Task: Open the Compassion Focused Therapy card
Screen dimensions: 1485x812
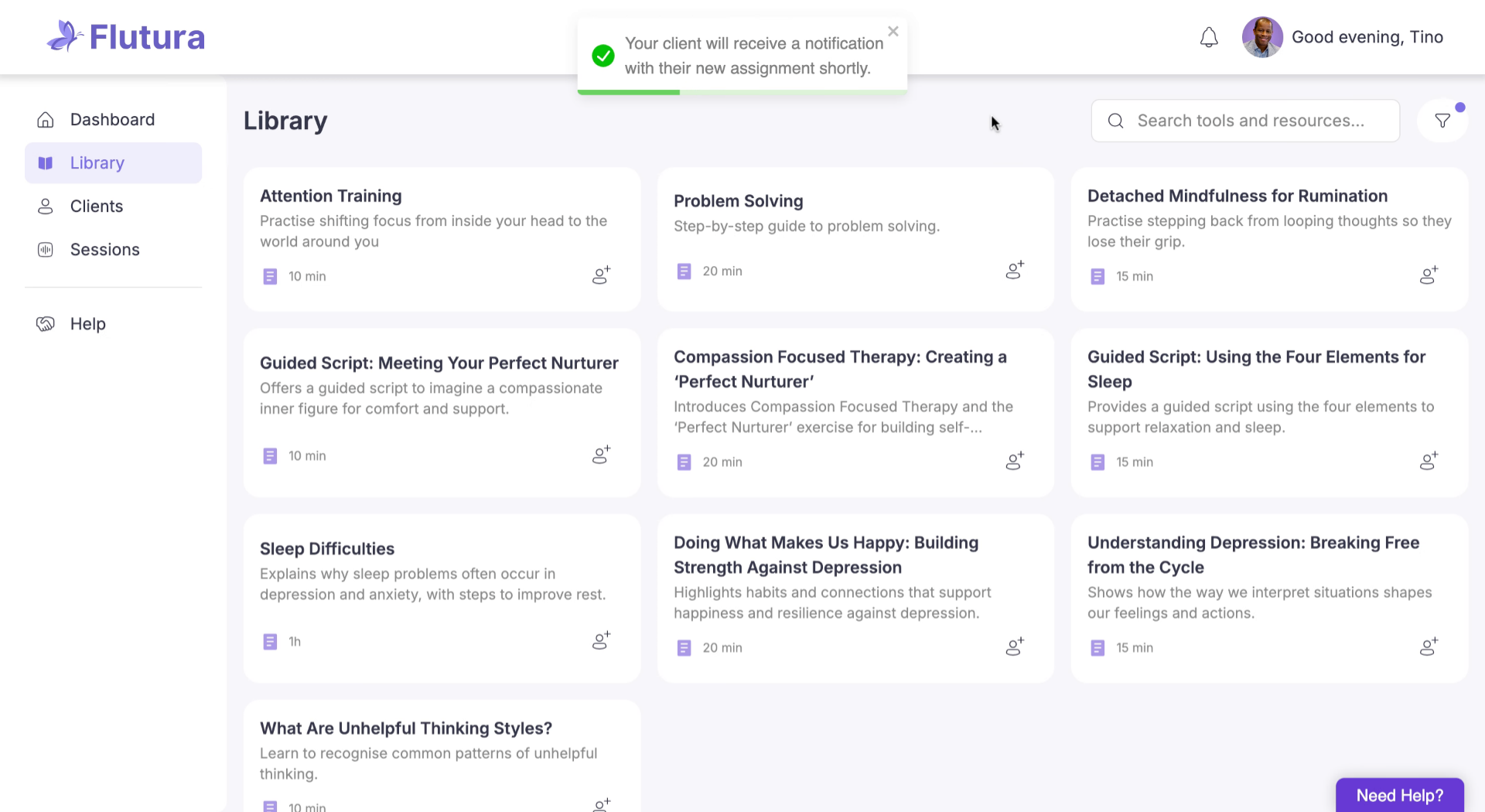Action: point(840,369)
